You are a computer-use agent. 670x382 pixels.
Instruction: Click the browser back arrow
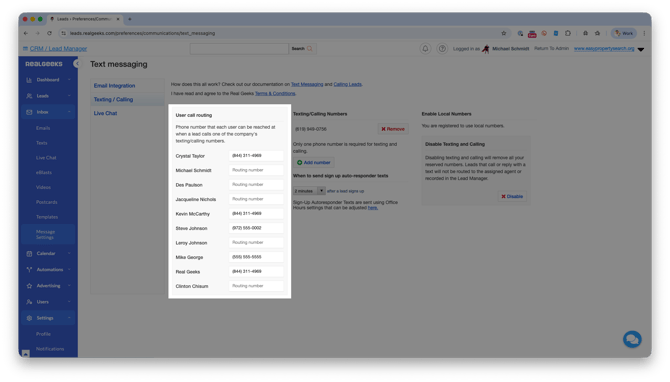point(26,33)
